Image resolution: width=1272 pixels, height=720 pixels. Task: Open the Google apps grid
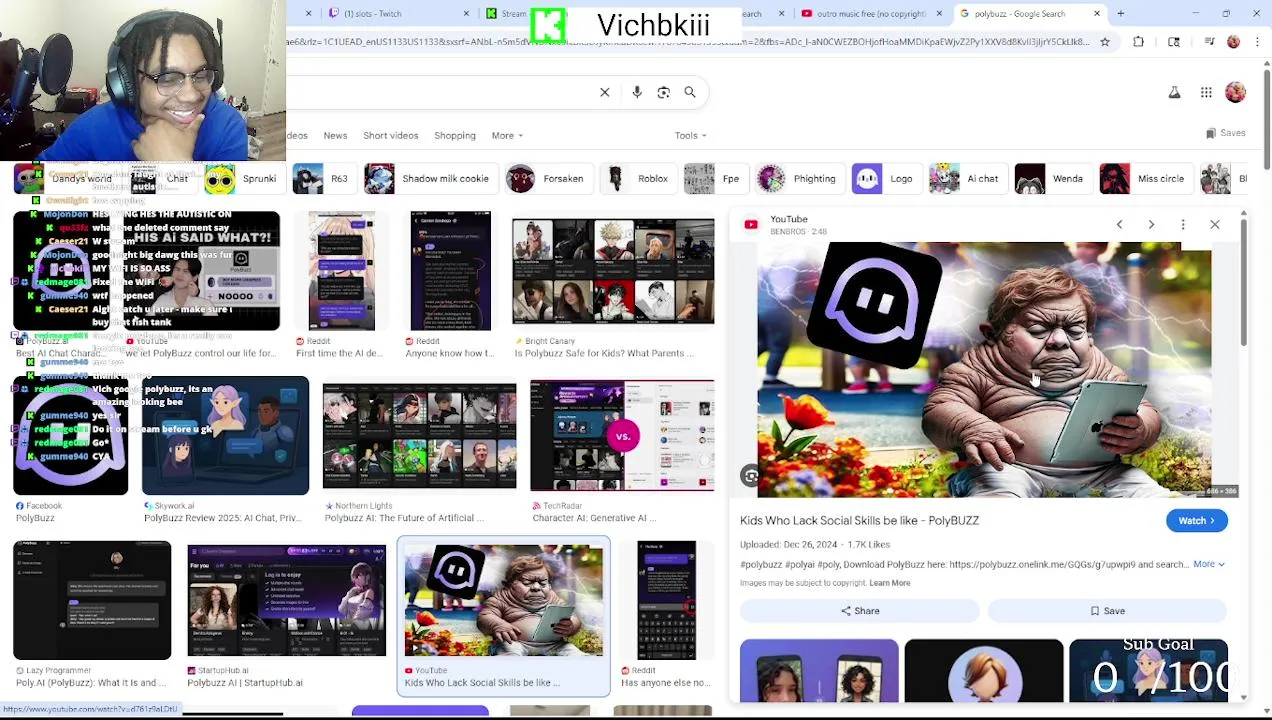1206,92
